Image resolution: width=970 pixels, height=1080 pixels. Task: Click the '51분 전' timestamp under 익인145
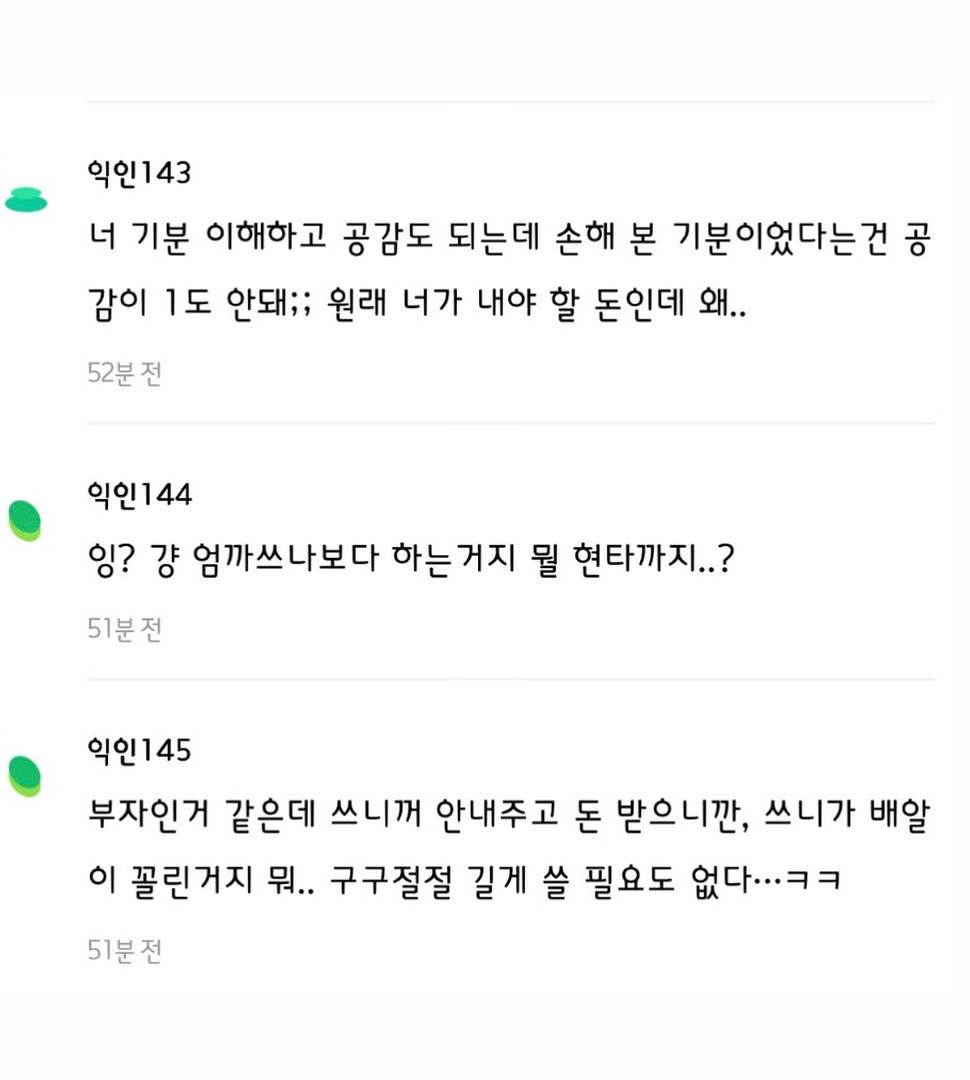[x=124, y=950]
